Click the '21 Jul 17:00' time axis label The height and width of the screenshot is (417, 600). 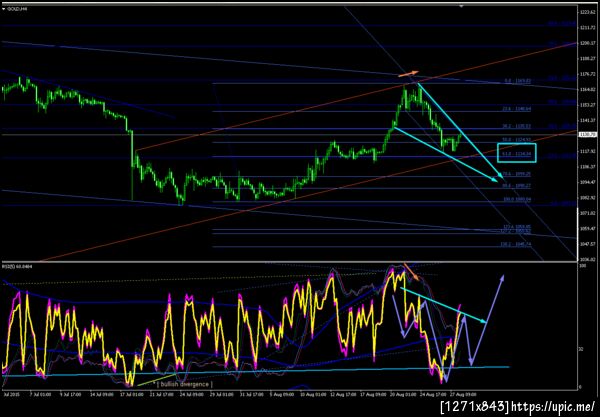pyautogui.click(x=163, y=394)
